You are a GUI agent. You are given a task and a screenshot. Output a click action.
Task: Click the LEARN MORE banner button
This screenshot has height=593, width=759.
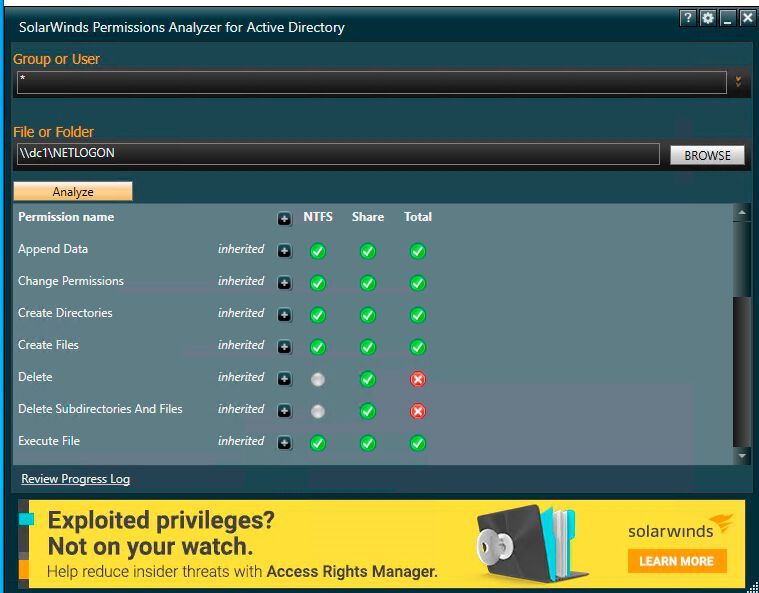pyautogui.click(x=677, y=561)
